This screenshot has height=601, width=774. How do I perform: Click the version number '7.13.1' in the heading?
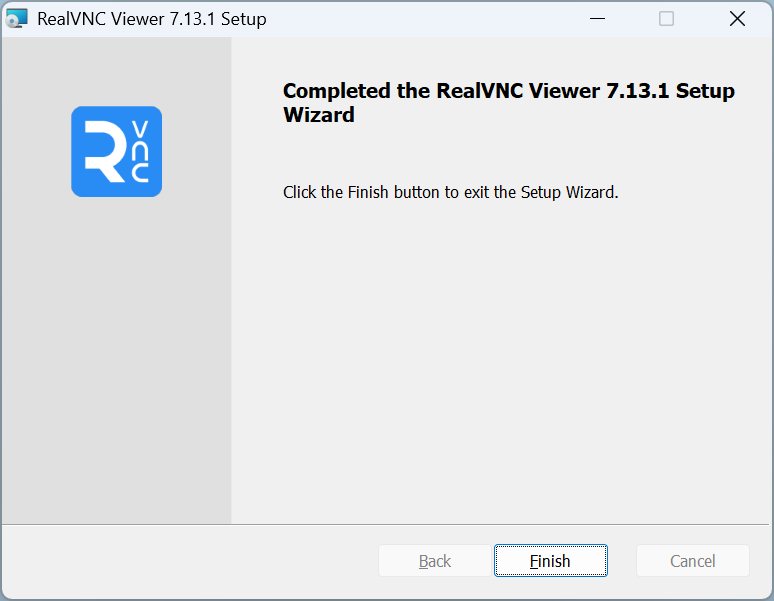coord(638,91)
